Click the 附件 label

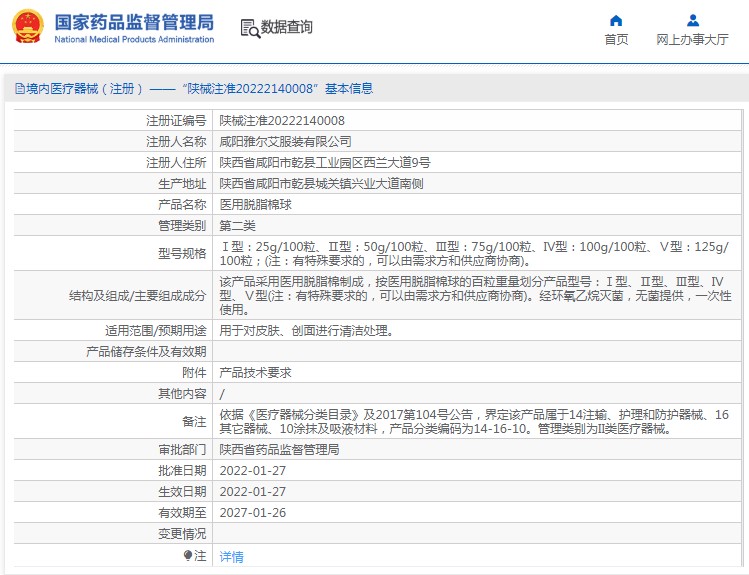(194, 373)
